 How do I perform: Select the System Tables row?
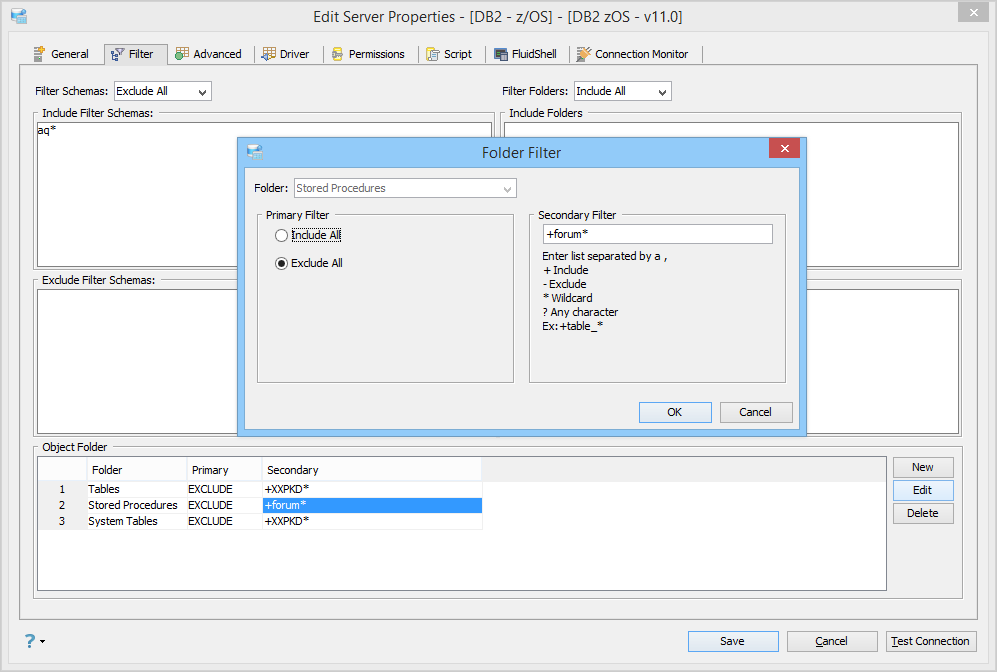(x=260, y=521)
